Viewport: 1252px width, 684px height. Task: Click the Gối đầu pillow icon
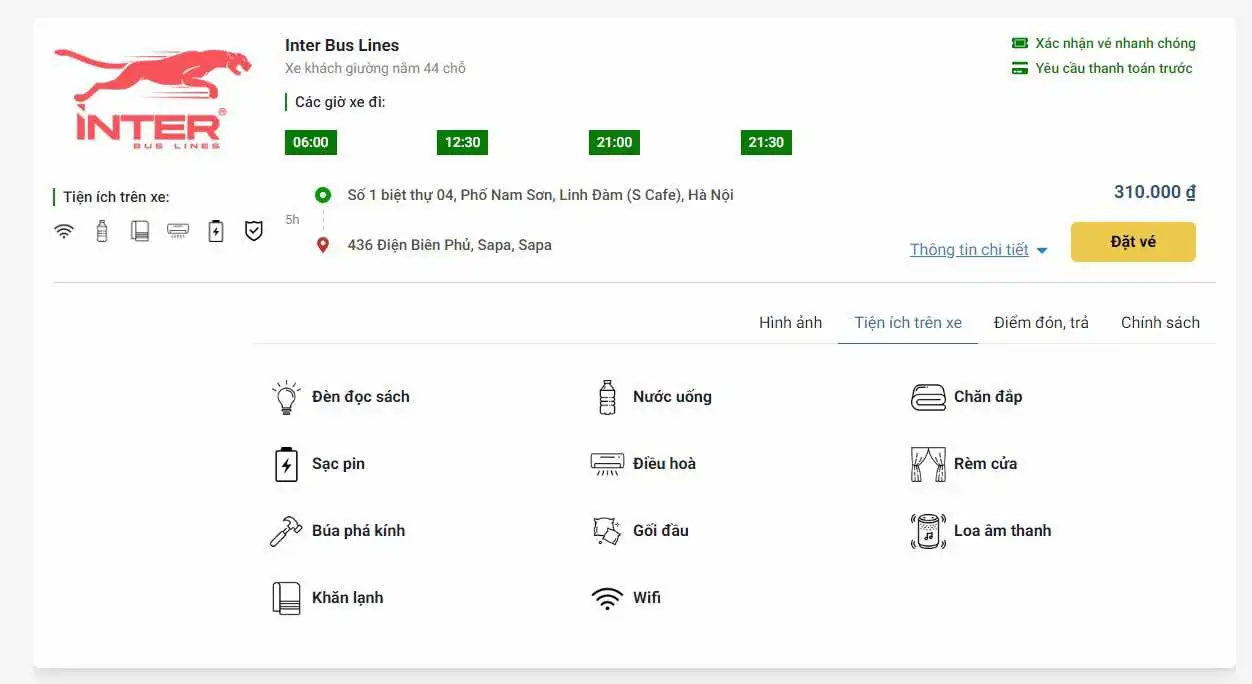607,531
